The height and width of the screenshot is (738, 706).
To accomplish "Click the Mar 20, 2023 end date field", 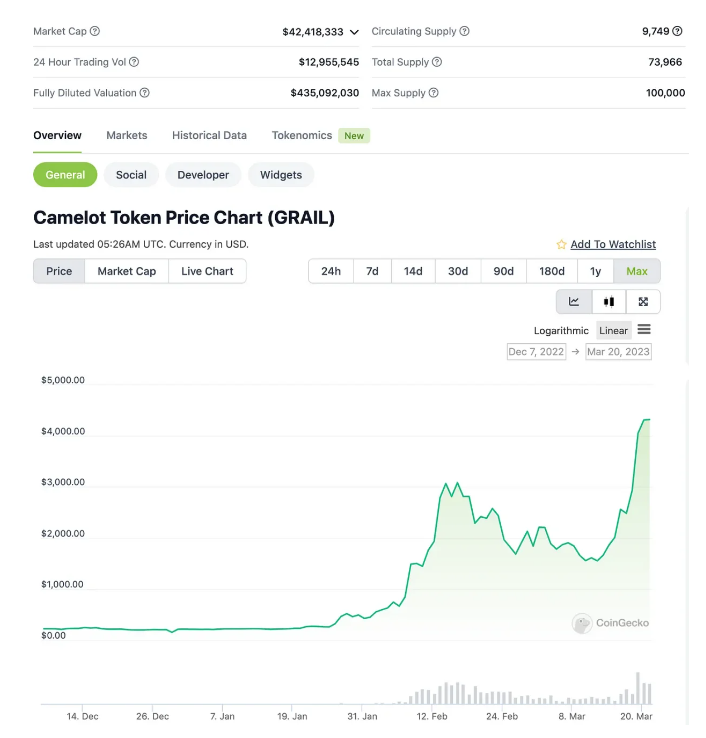I will (x=618, y=352).
